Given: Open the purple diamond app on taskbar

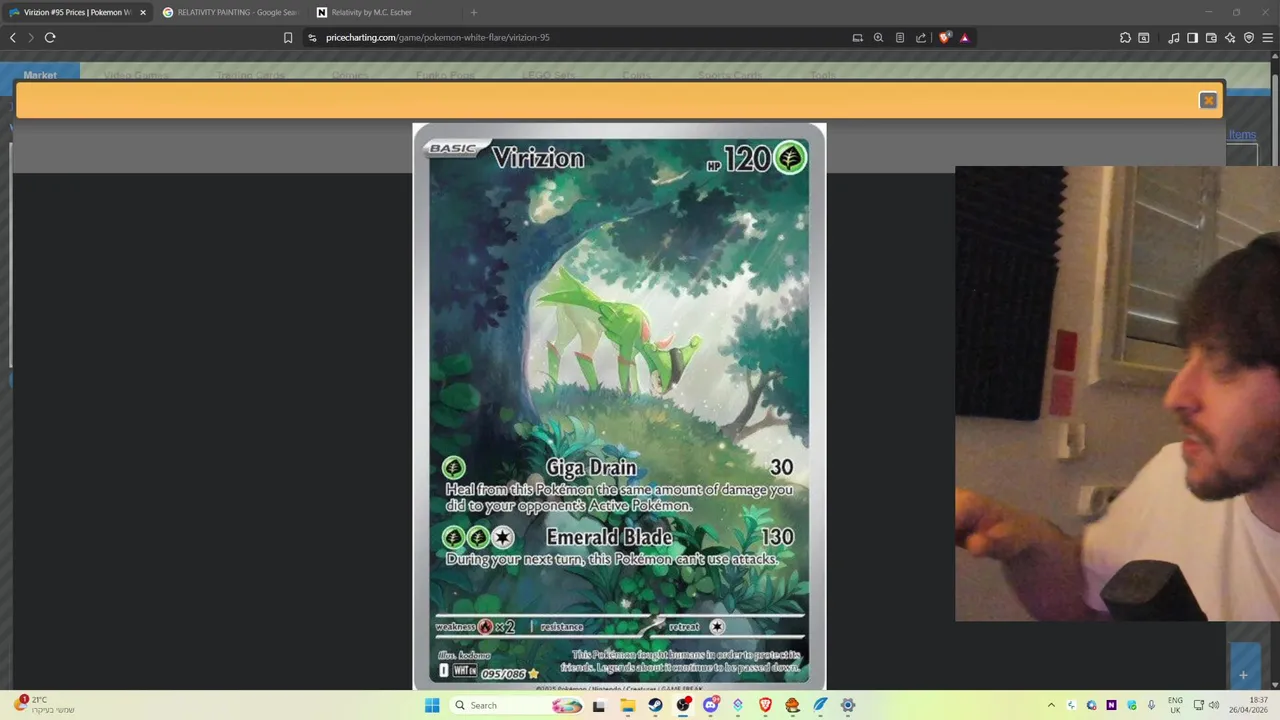Looking at the screenshot, I should (738, 705).
